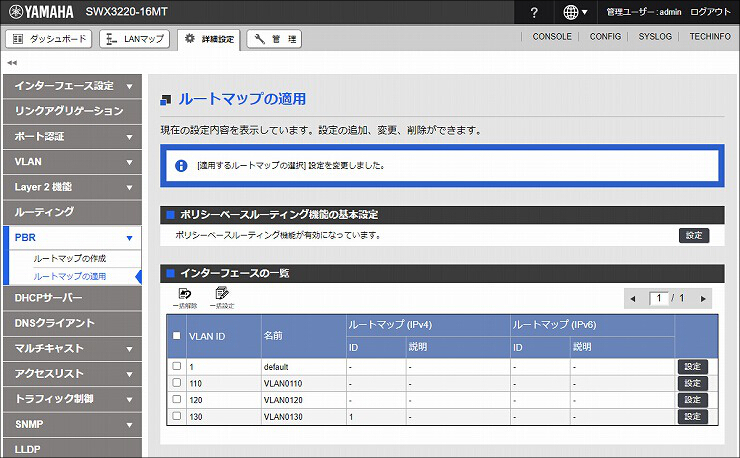Click the YAMAHA logo
The image size is (740, 458).
(42, 12)
